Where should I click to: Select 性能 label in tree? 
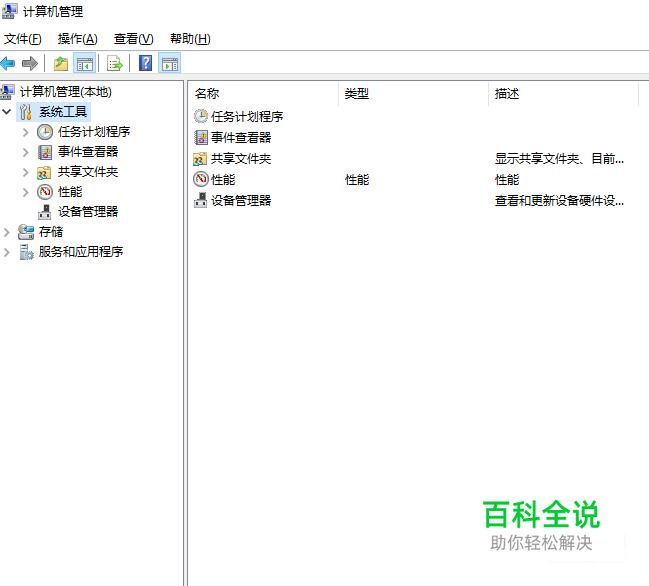click(x=70, y=192)
